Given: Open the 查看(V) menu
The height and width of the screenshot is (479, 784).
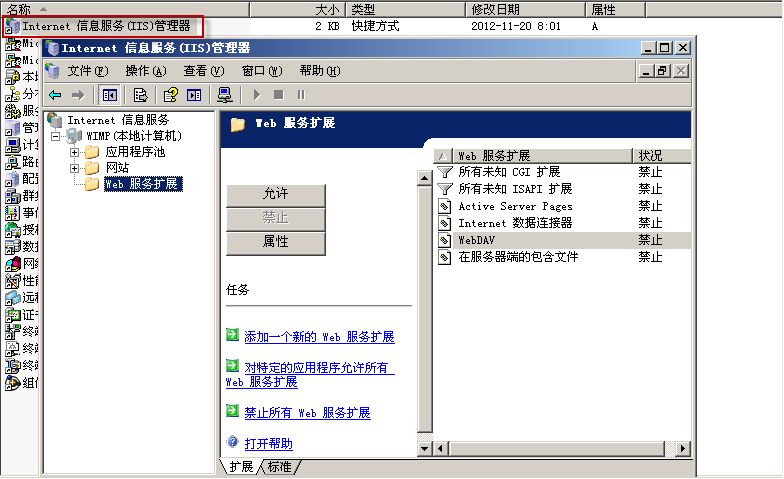Looking at the screenshot, I should (204, 71).
